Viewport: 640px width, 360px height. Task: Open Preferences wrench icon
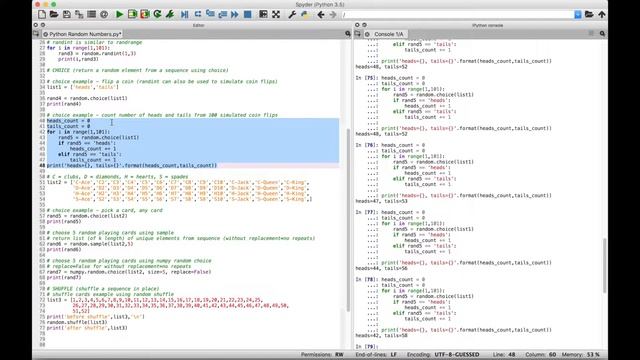tap(292, 14)
